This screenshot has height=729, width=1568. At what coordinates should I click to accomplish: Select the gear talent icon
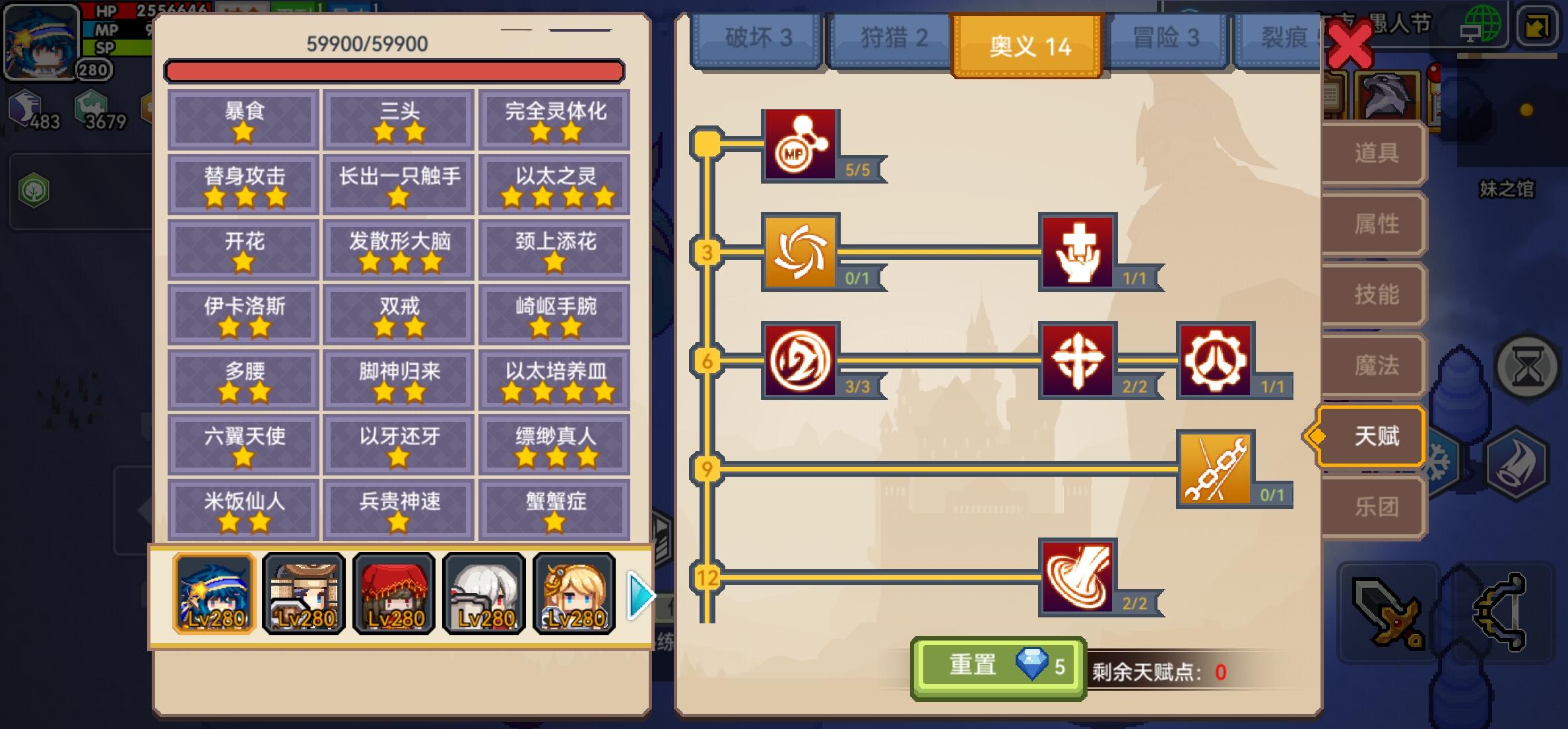pyautogui.click(x=1216, y=360)
